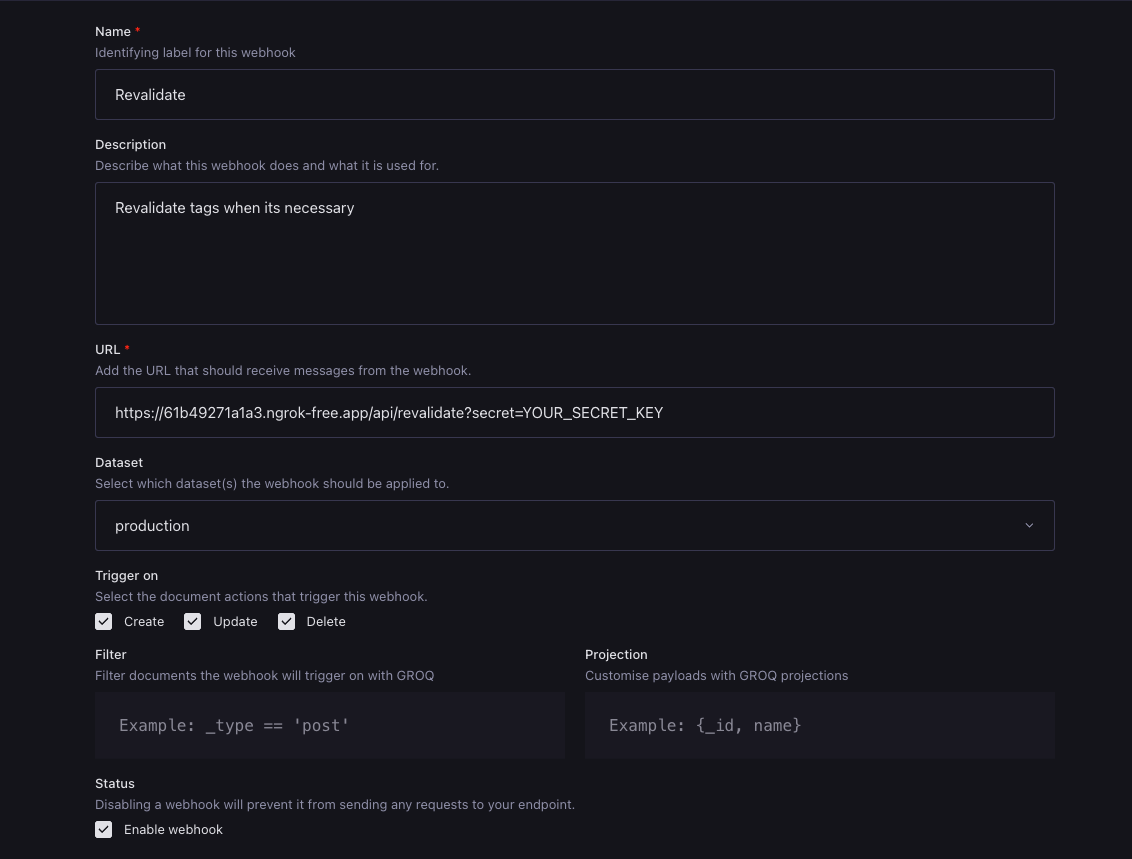Uncheck the Delete trigger checkbox
Image resolution: width=1132 pixels, height=859 pixels.
(286, 621)
